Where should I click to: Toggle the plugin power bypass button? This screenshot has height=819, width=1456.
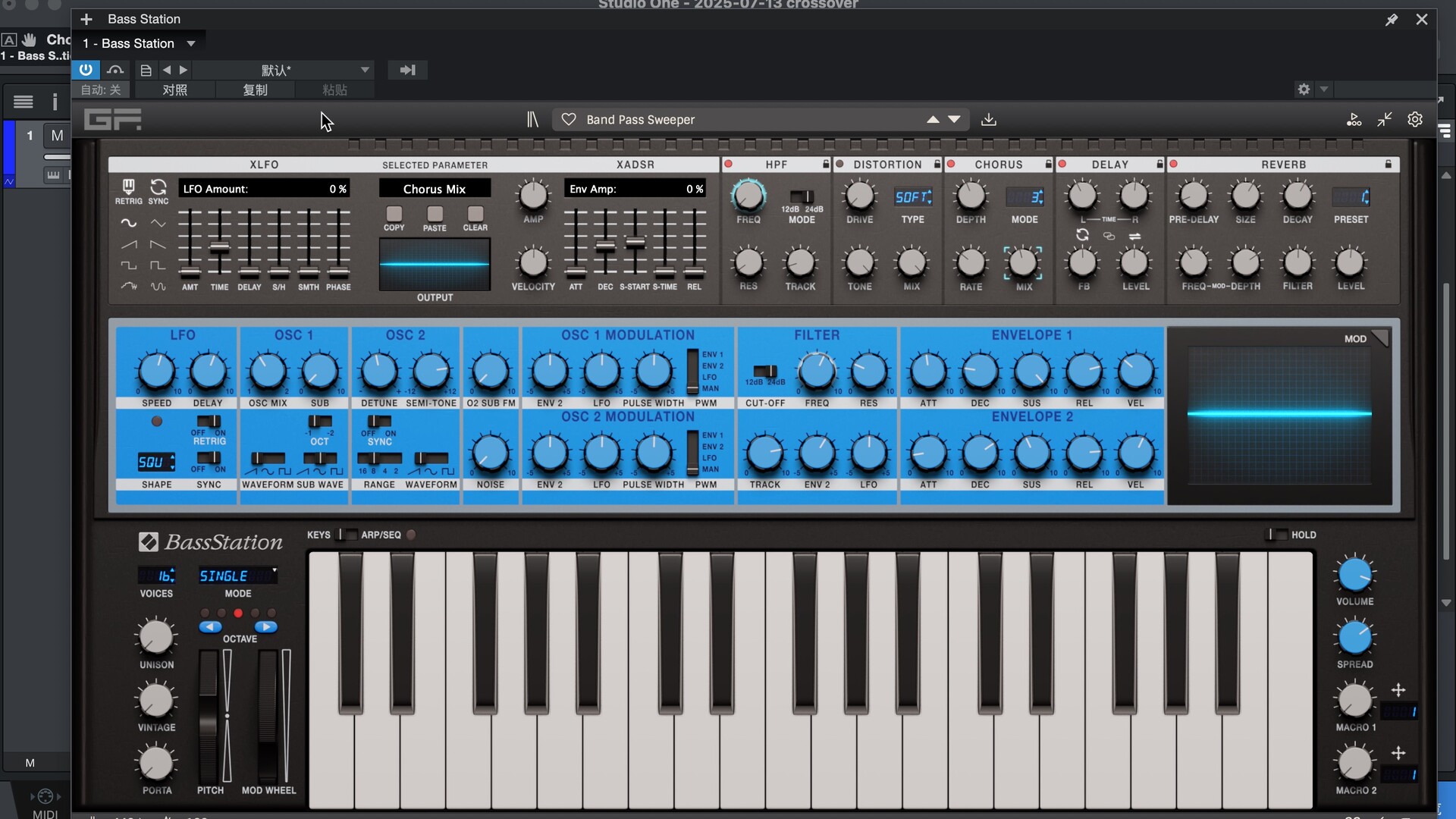tap(86, 70)
